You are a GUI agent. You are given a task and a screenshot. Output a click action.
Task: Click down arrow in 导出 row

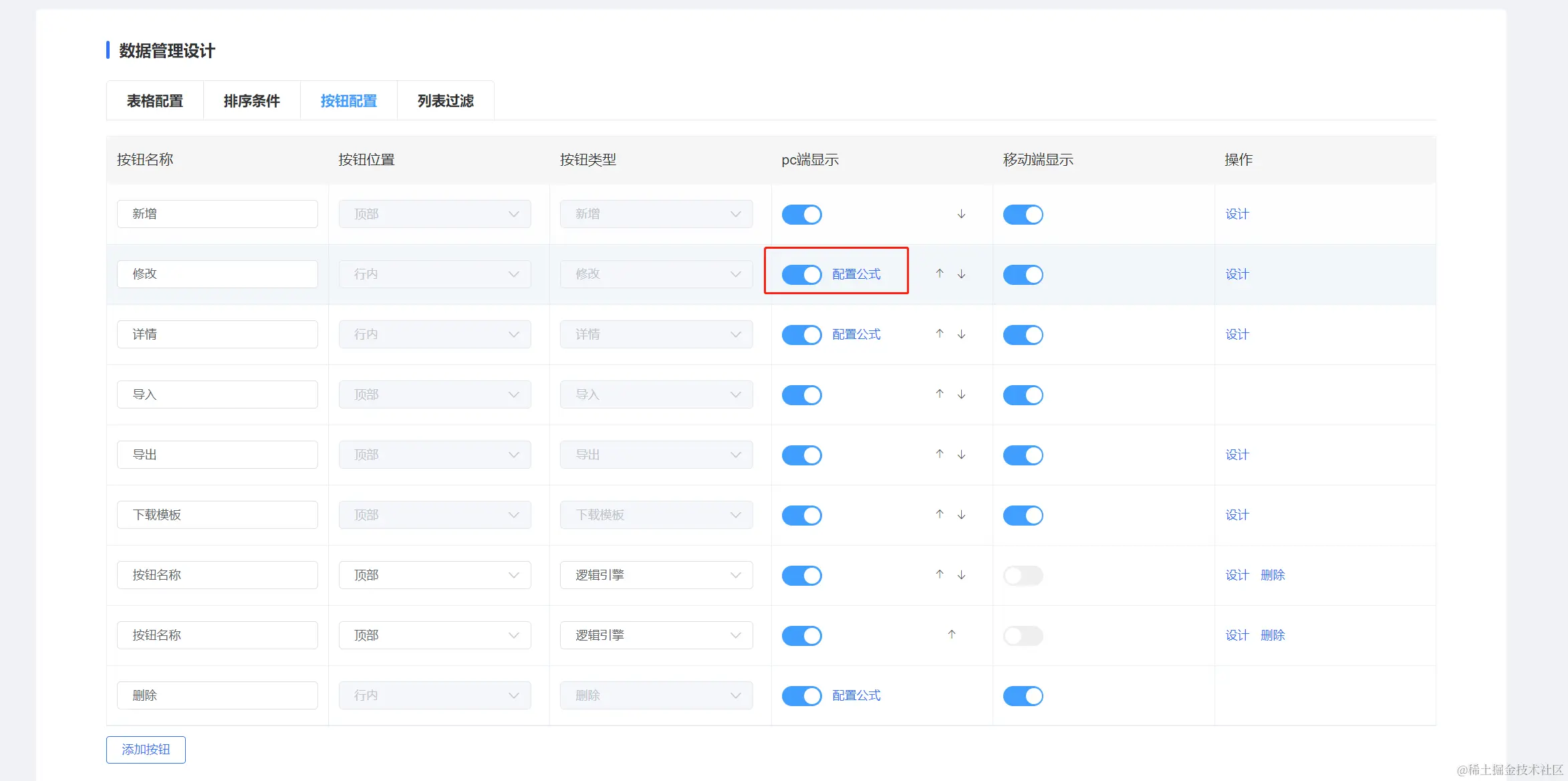tap(961, 454)
